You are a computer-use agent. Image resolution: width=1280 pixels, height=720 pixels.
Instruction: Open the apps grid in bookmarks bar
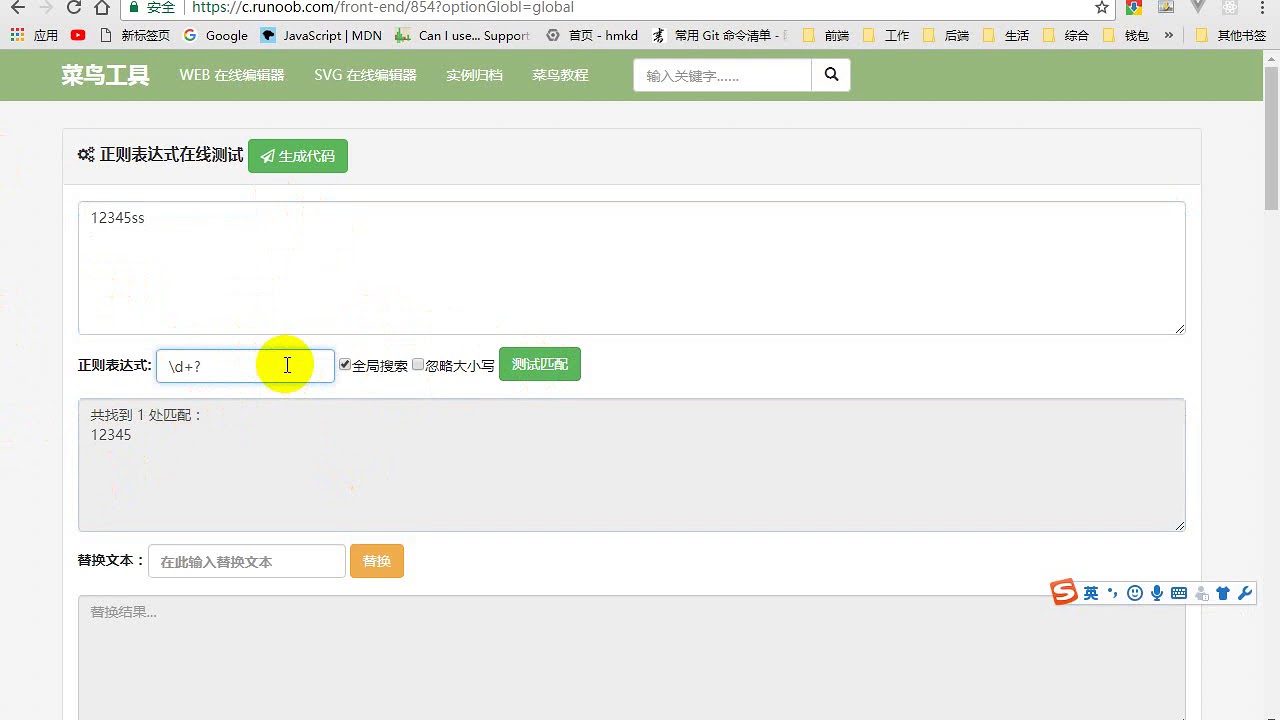[17, 35]
